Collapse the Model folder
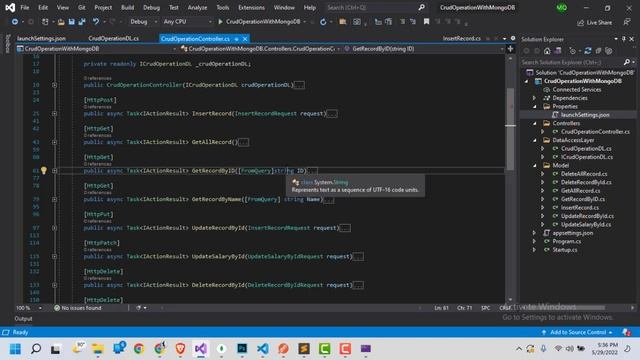640x360 pixels. tap(535, 165)
